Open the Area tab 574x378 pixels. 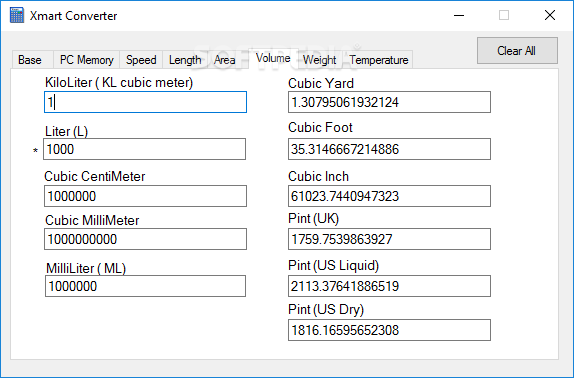click(x=224, y=60)
